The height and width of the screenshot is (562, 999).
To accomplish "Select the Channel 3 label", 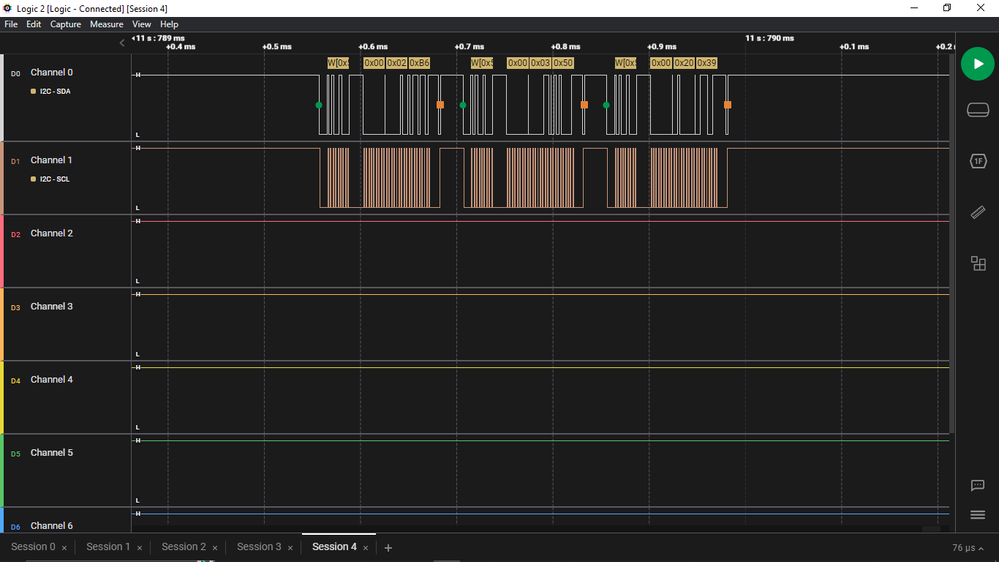I will (x=52, y=306).
